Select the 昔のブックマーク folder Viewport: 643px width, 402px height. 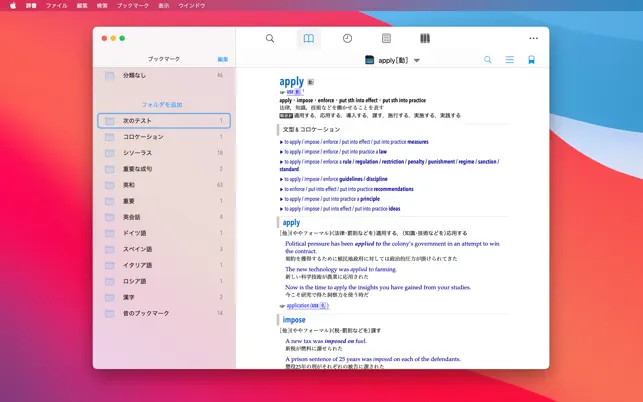164,313
